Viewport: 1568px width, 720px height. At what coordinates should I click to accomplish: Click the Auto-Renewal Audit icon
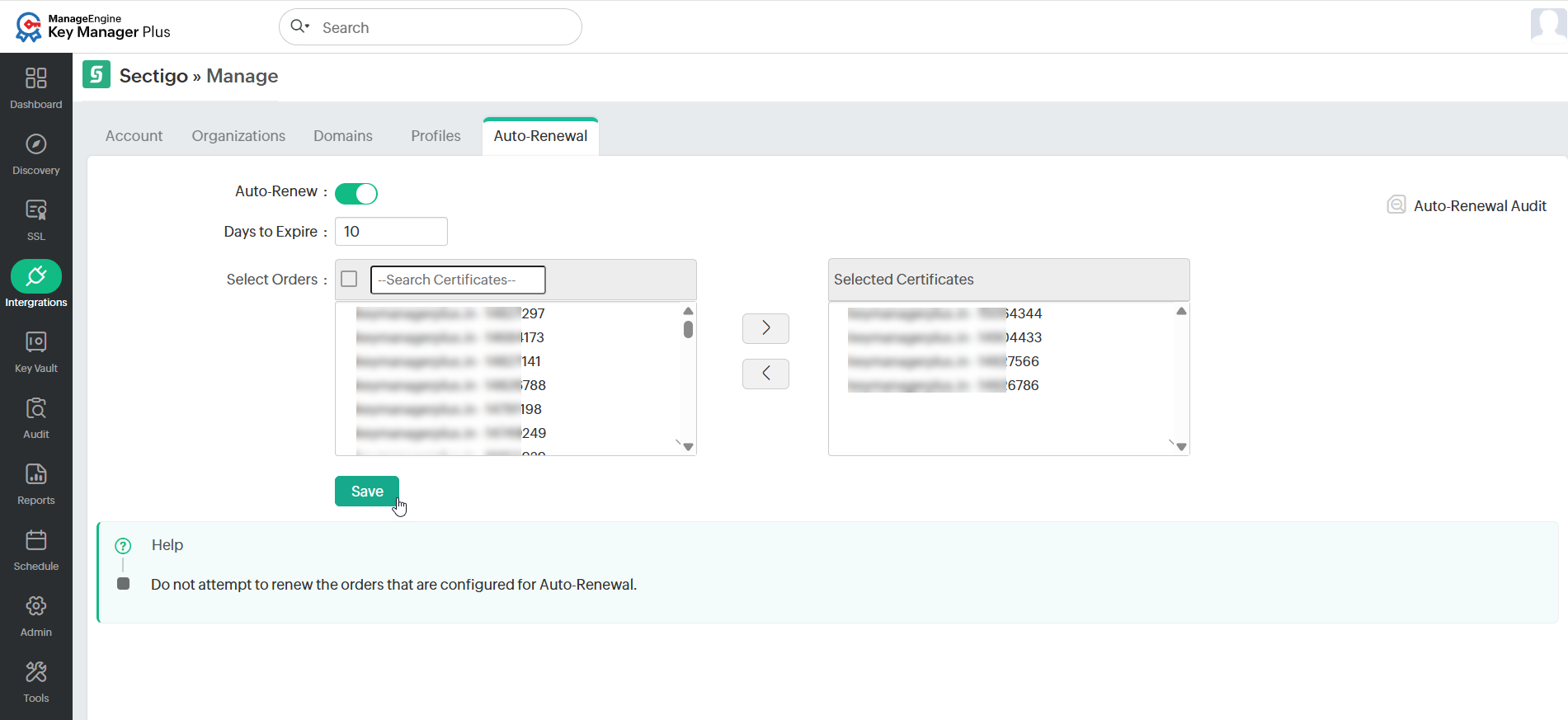(x=1396, y=205)
